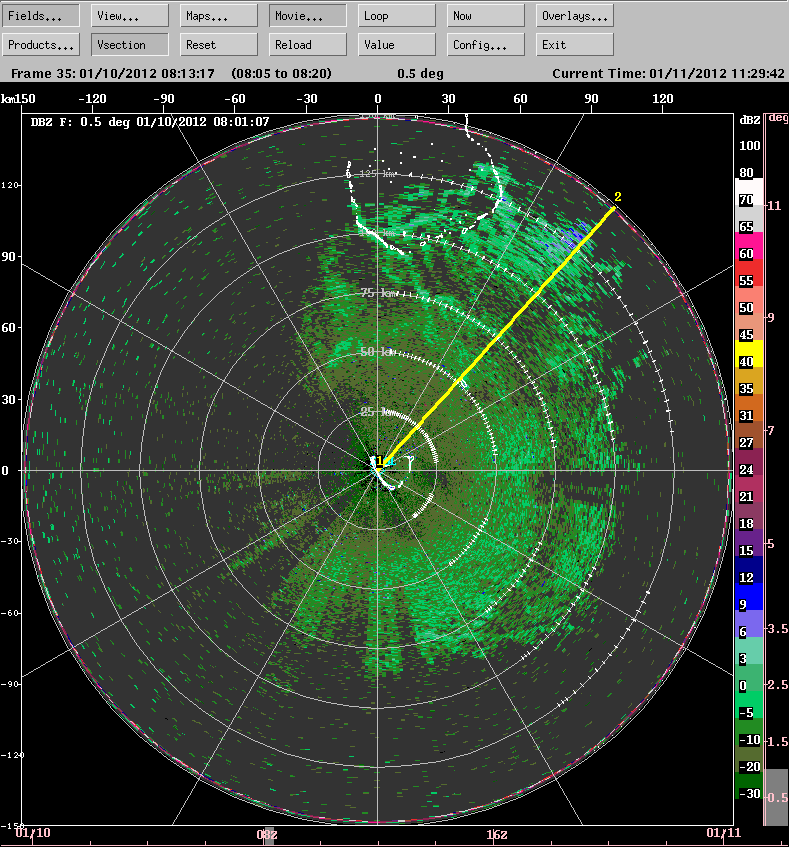Click the 0.5 deg status text
Screen dimensions: 789x847
coord(420,73)
